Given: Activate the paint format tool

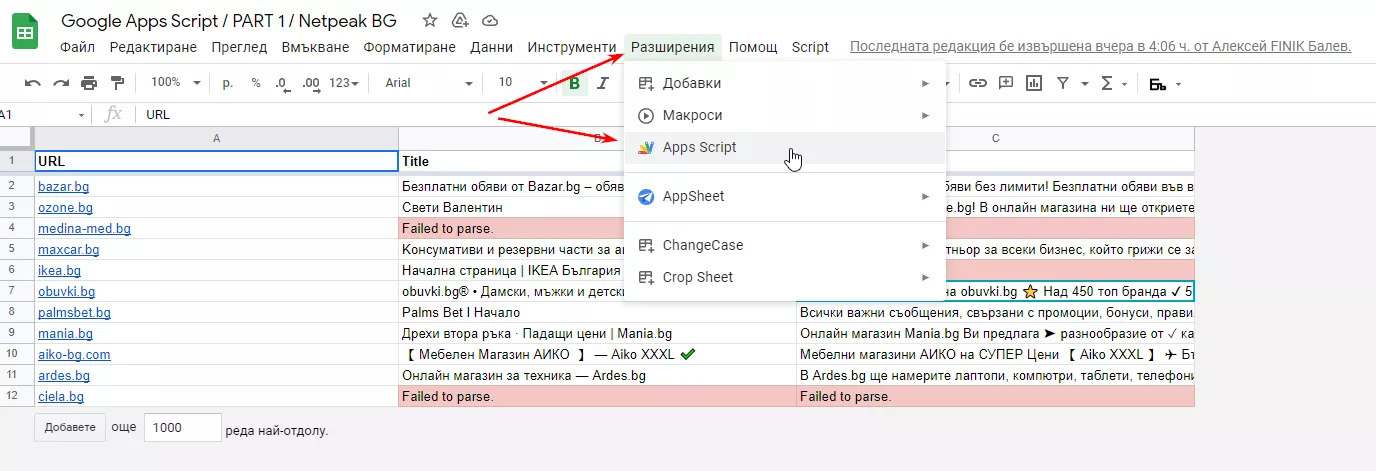Looking at the screenshot, I should point(117,83).
